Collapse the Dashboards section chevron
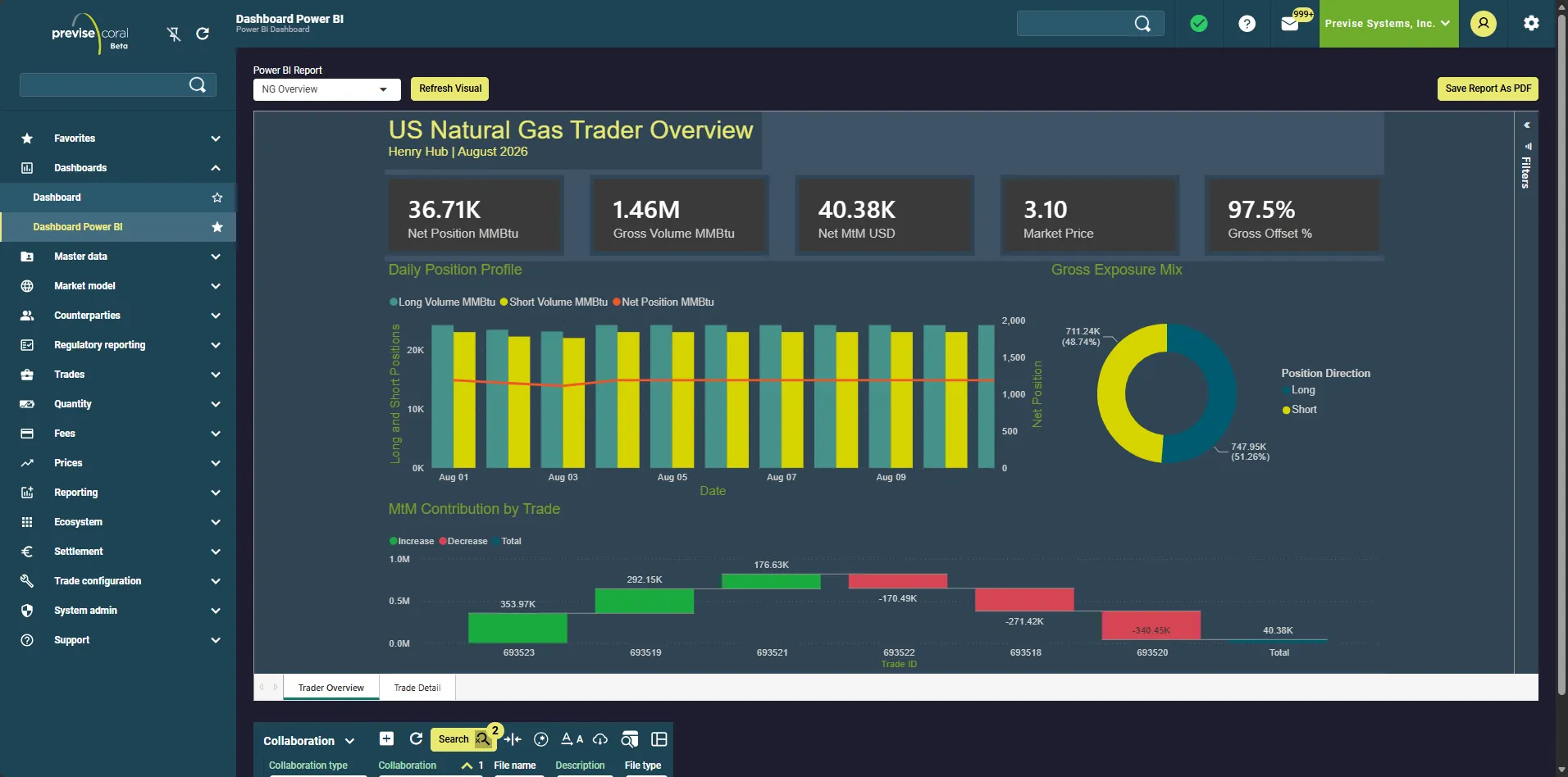Screen dimensions: 1568x777 point(216,168)
